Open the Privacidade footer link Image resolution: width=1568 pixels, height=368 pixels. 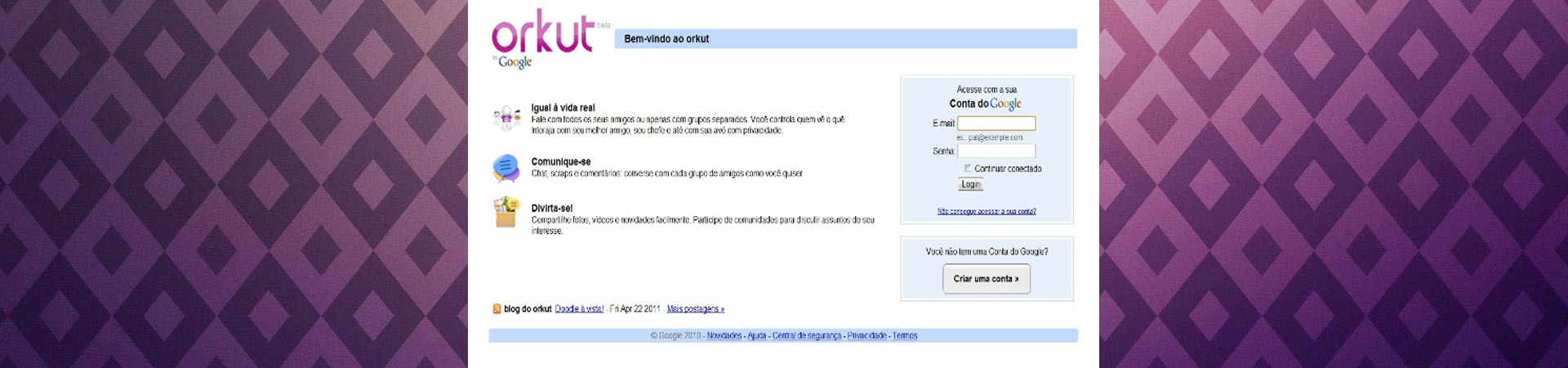point(866,336)
